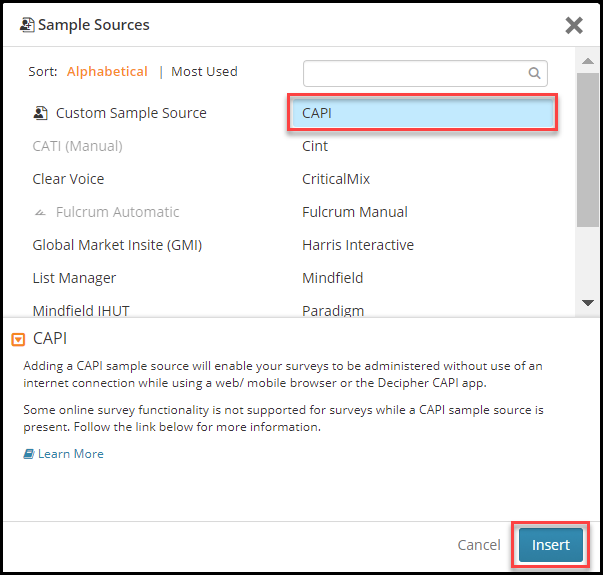Select the CriticalMix source

point(336,179)
